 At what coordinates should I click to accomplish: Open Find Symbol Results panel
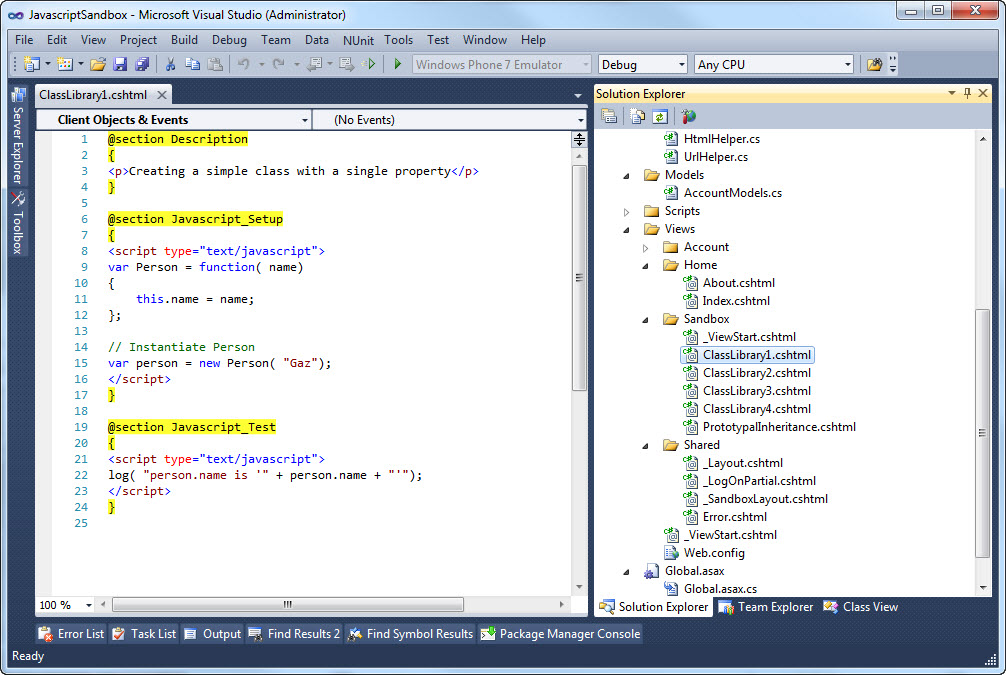[x=410, y=634]
